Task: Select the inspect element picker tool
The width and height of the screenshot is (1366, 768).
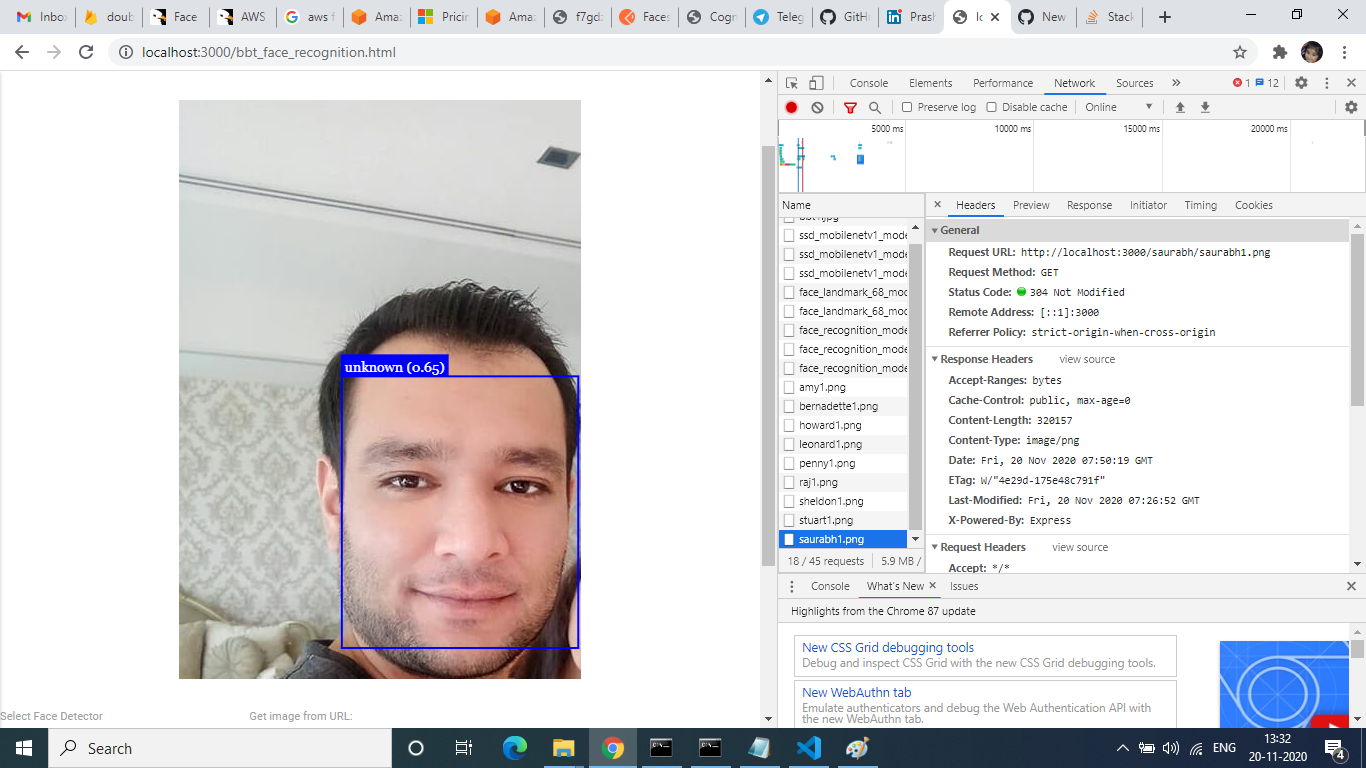Action: (x=791, y=82)
